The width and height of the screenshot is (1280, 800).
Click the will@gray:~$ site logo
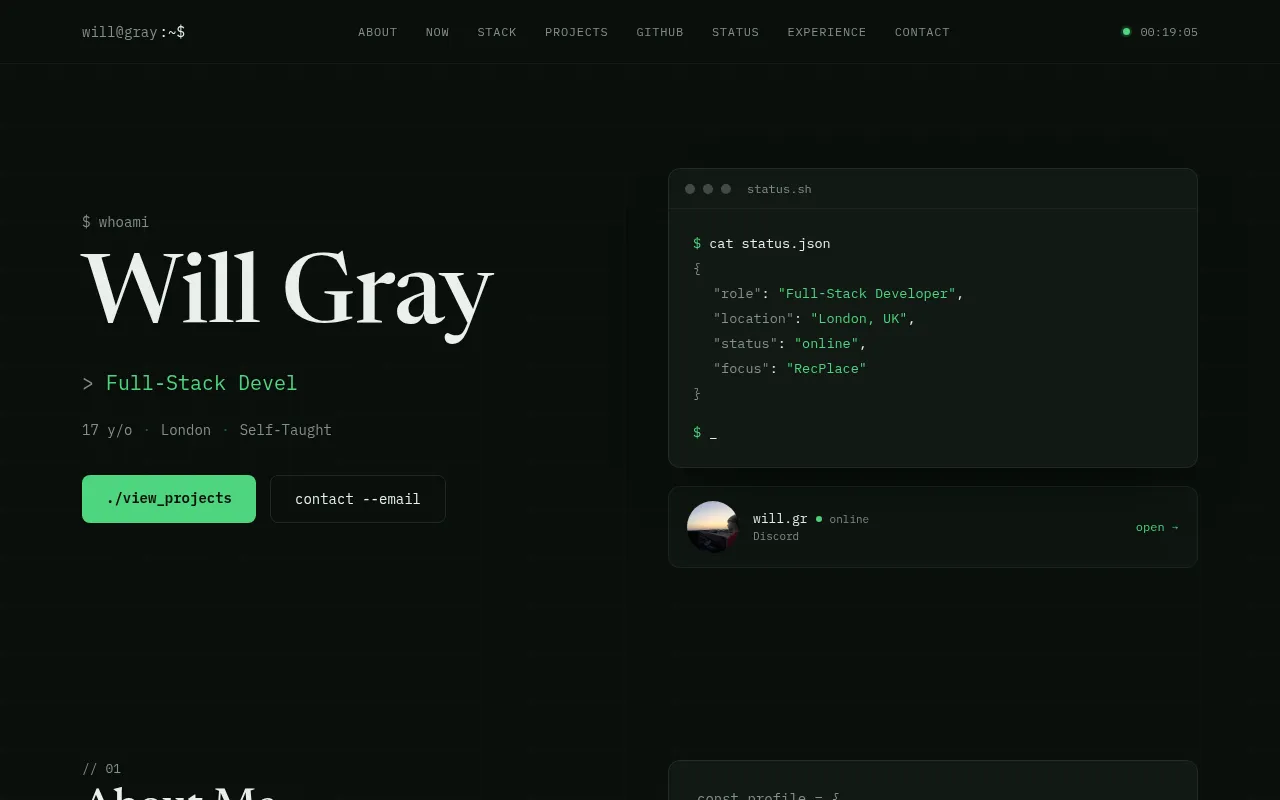point(133,32)
